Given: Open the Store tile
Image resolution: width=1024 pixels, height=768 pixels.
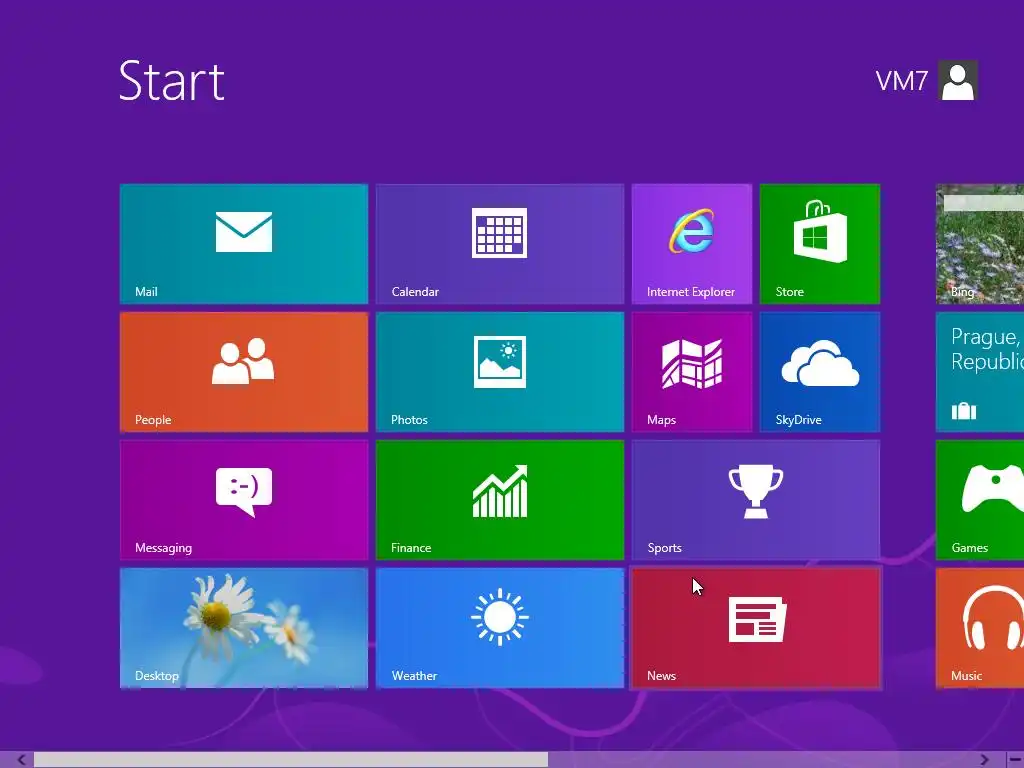Looking at the screenshot, I should (820, 244).
